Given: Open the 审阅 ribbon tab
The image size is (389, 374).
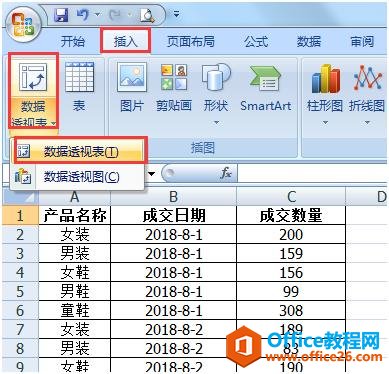Looking at the screenshot, I should 362,42.
